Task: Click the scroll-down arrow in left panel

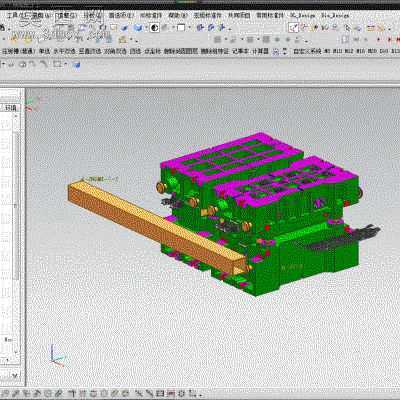Action: click(16, 352)
